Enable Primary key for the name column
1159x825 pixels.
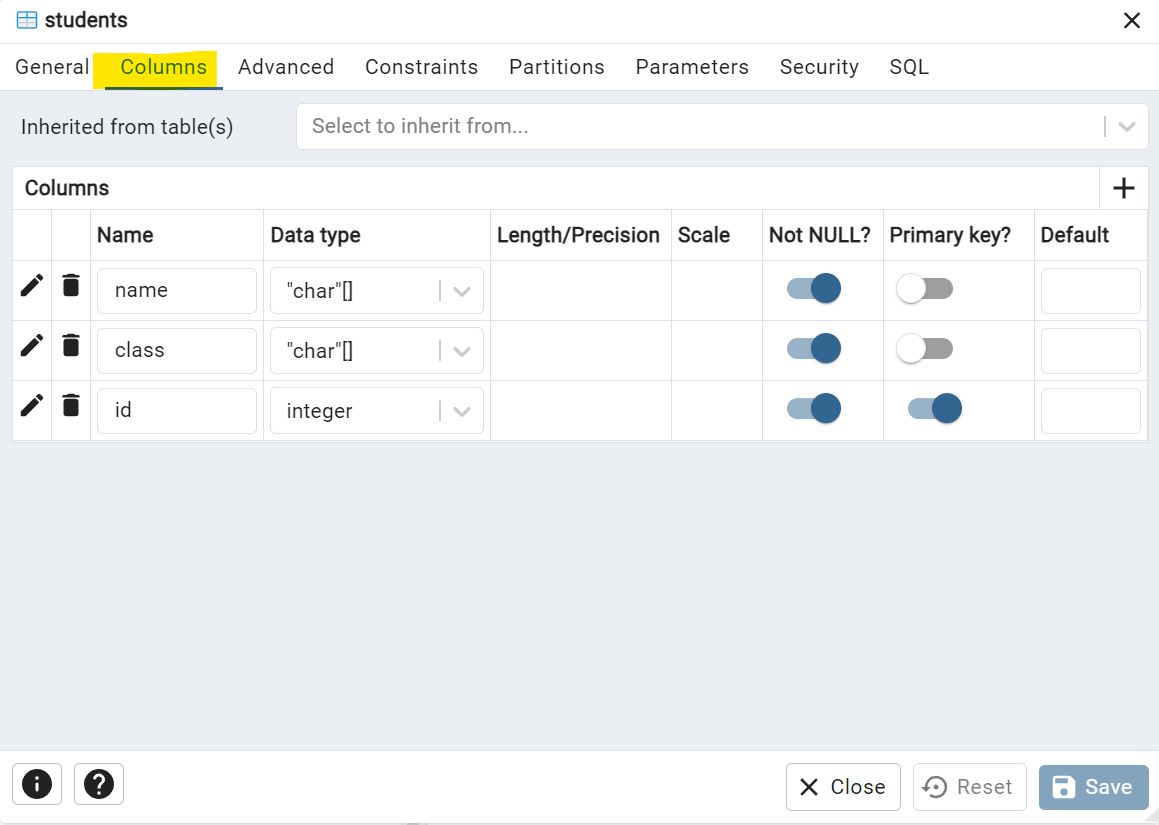(x=924, y=287)
